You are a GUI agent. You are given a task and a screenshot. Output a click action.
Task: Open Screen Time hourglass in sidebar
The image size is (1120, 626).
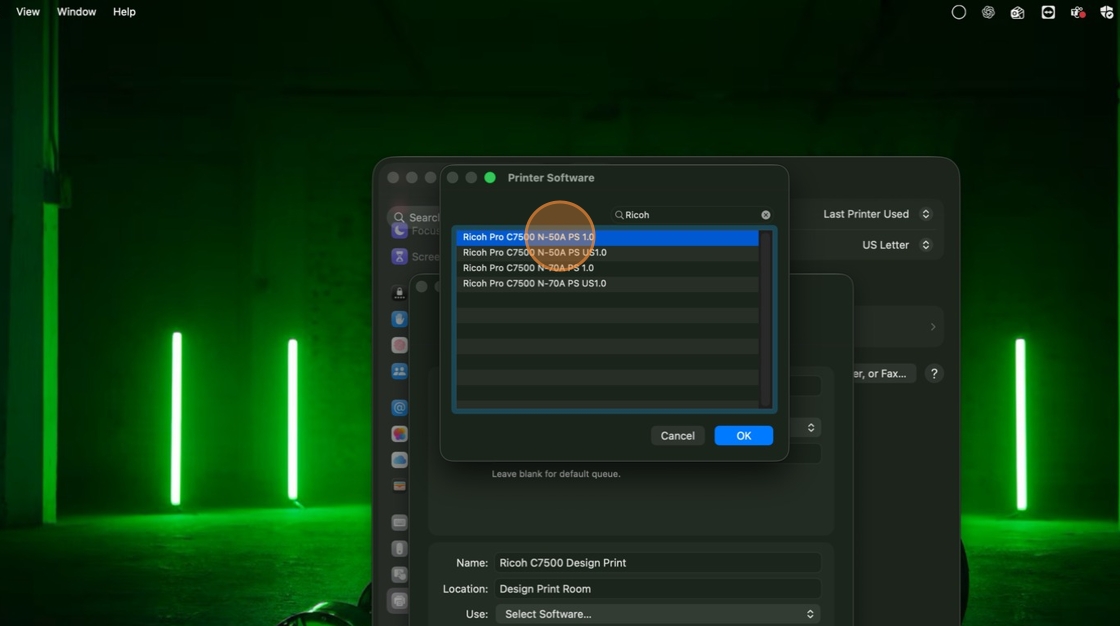coord(400,257)
